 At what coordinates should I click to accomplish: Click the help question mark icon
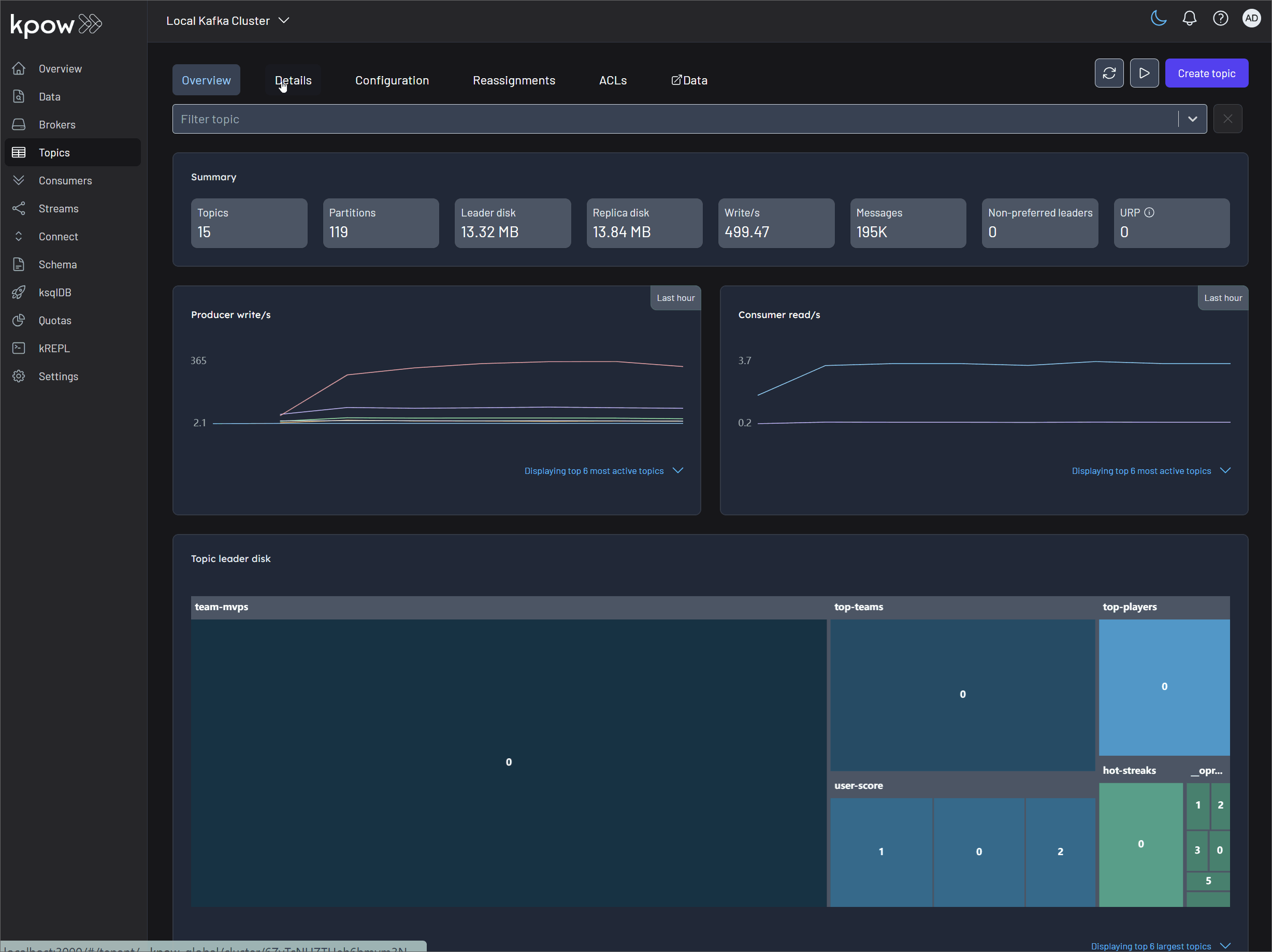point(1220,19)
